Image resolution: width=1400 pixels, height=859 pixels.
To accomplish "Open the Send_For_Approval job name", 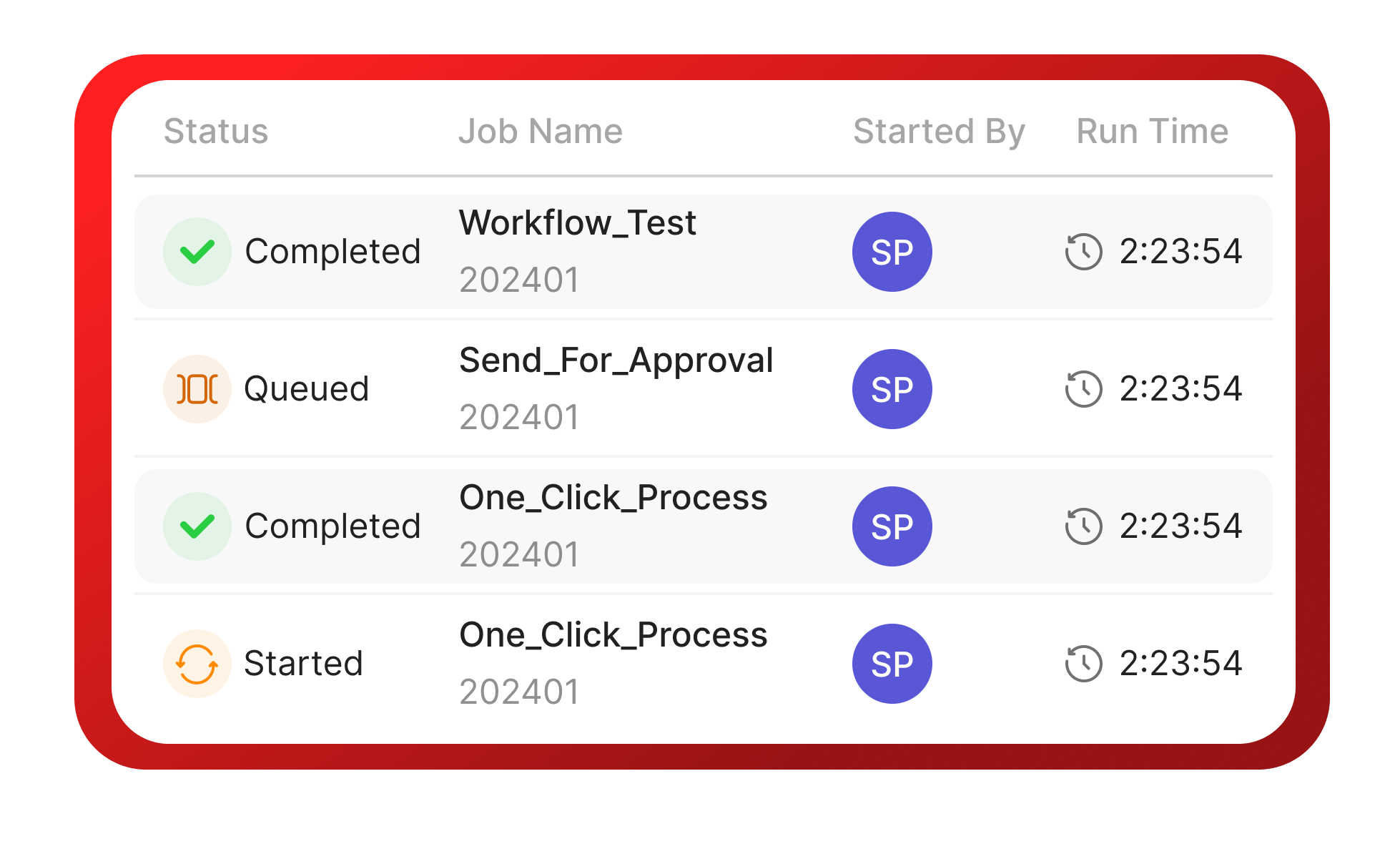I will (x=616, y=361).
